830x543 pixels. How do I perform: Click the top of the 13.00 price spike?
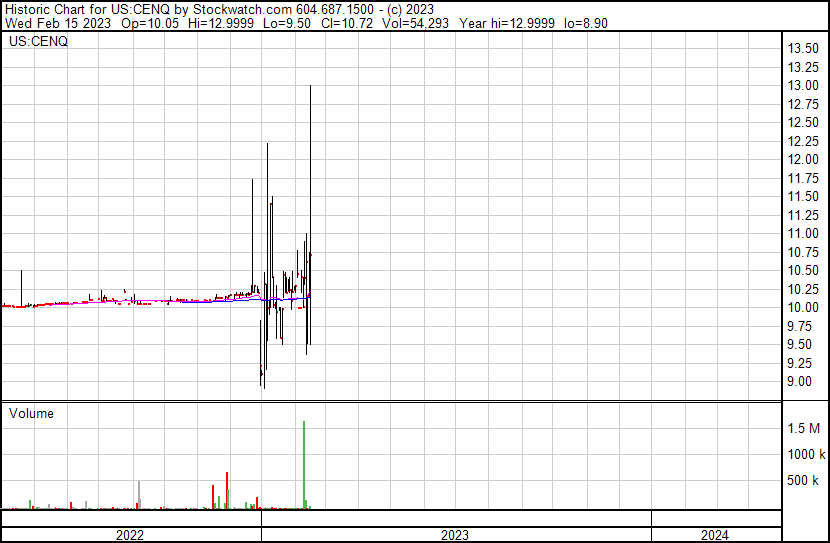(311, 88)
